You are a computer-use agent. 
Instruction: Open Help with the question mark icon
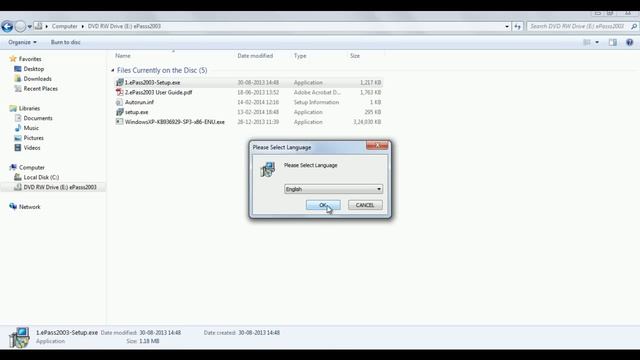pos(629,42)
